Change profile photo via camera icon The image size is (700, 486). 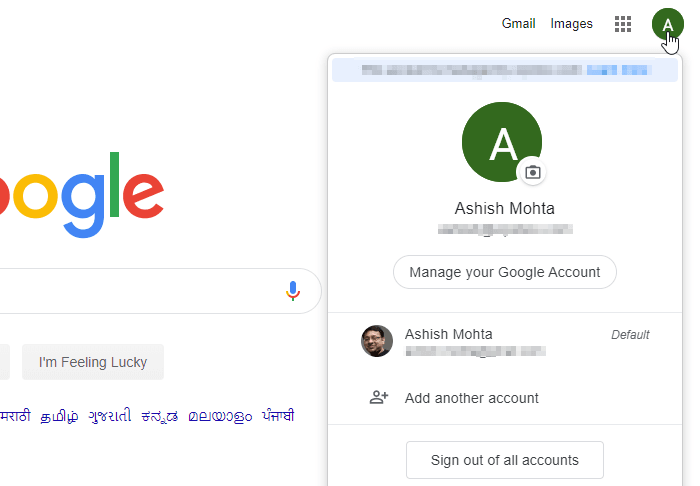click(533, 172)
